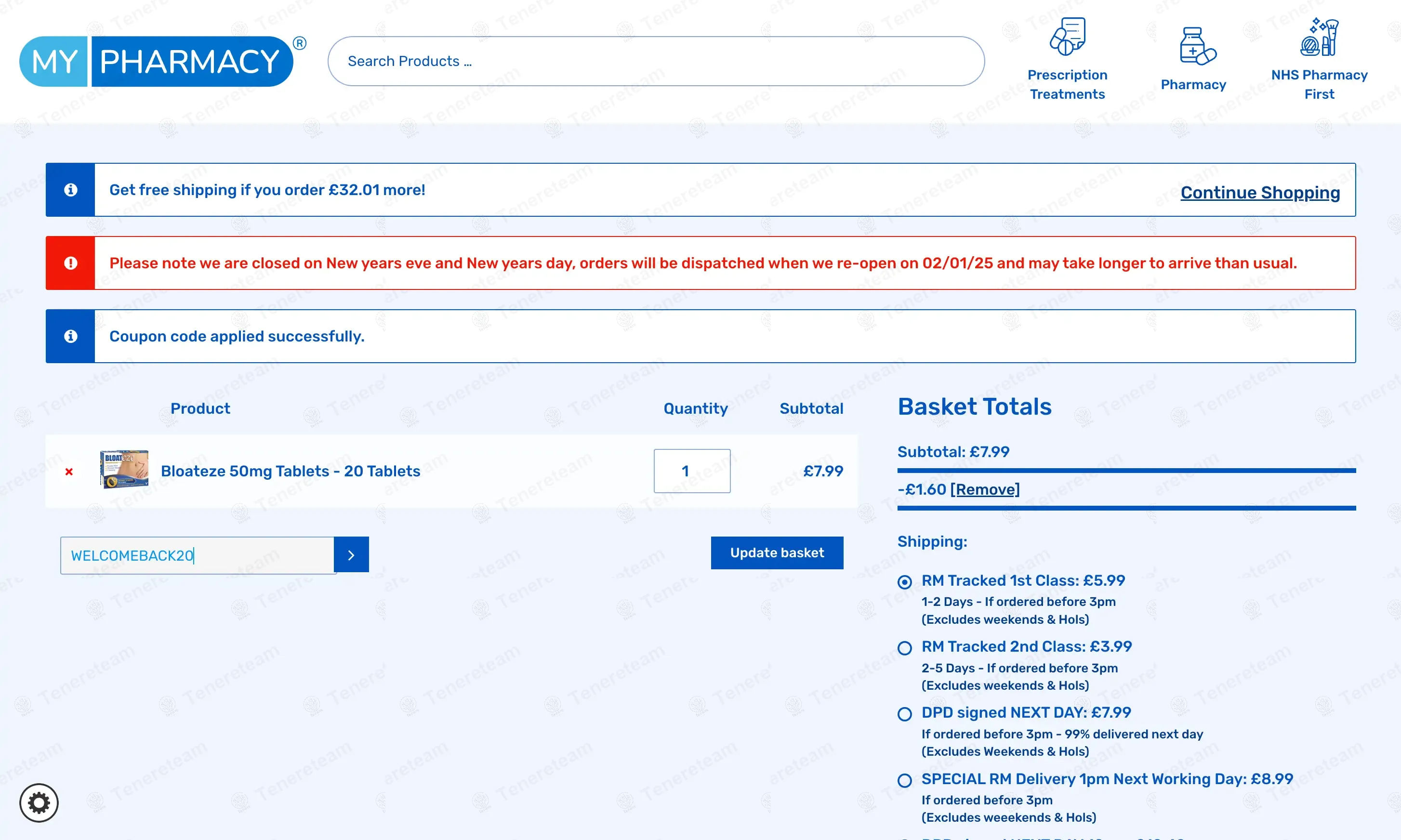The width and height of the screenshot is (1401, 840).
Task: Click the Bloateze quantity box
Action: pyautogui.click(x=691, y=471)
